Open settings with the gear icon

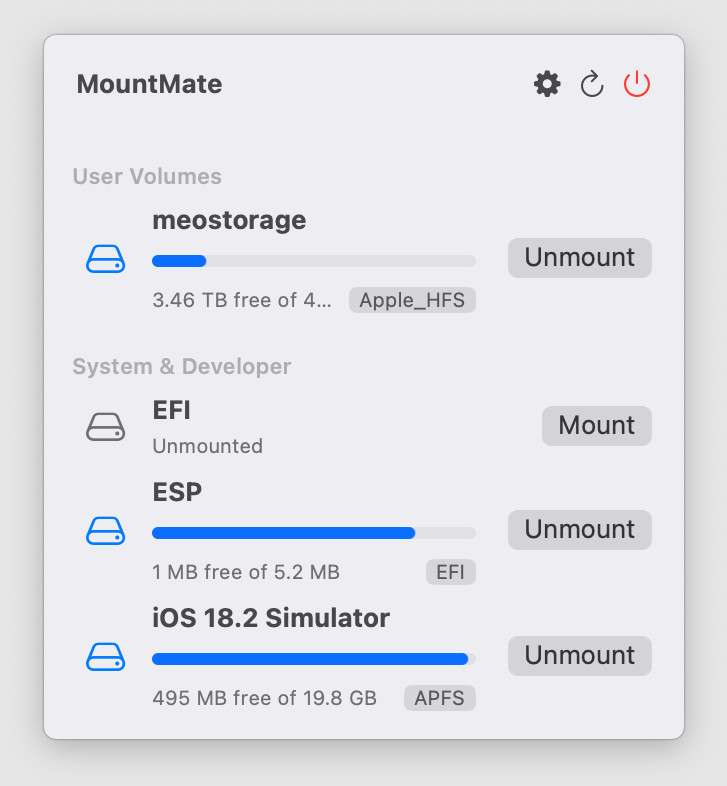(547, 84)
